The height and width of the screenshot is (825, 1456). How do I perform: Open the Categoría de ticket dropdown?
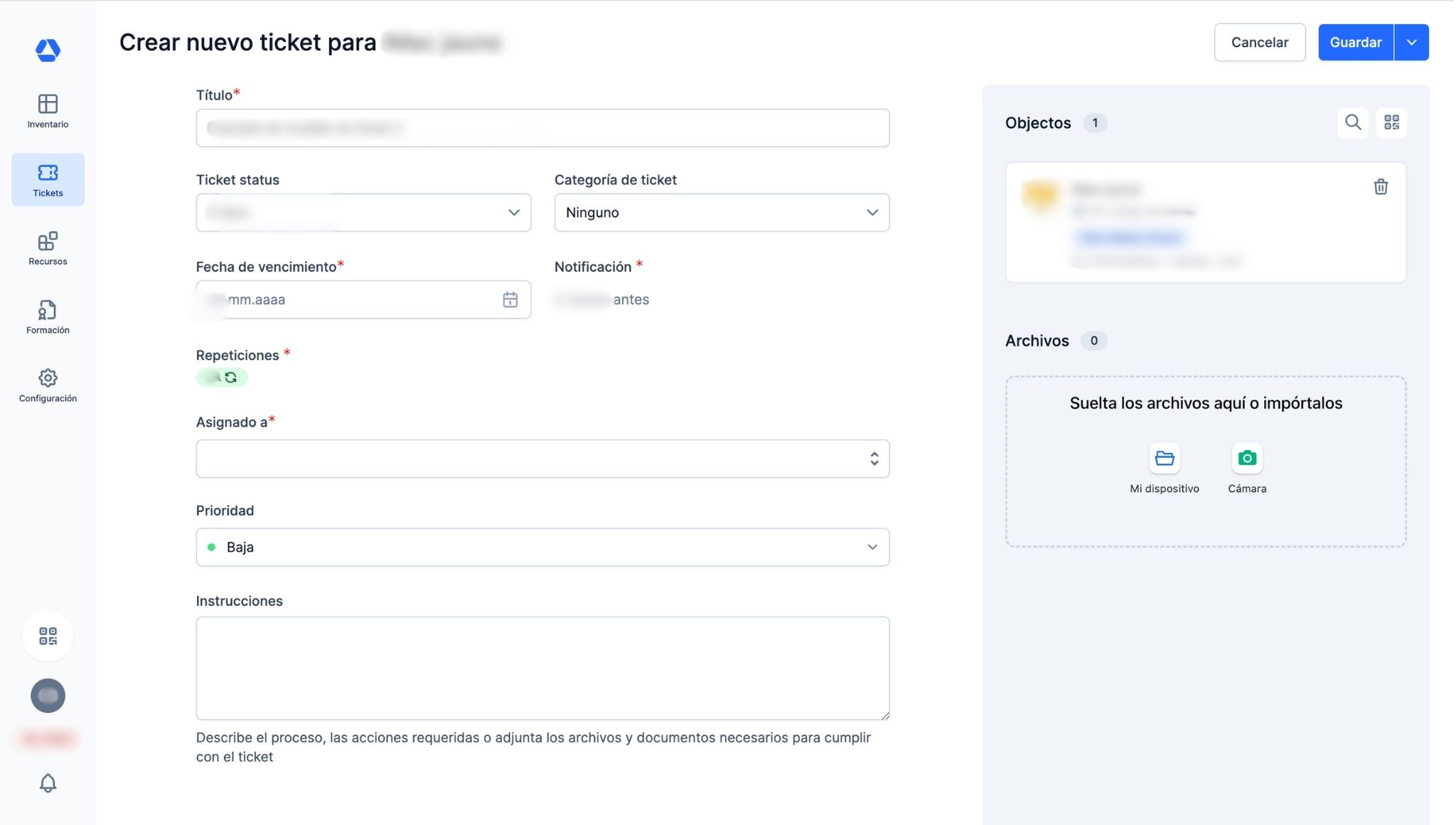coord(722,213)
